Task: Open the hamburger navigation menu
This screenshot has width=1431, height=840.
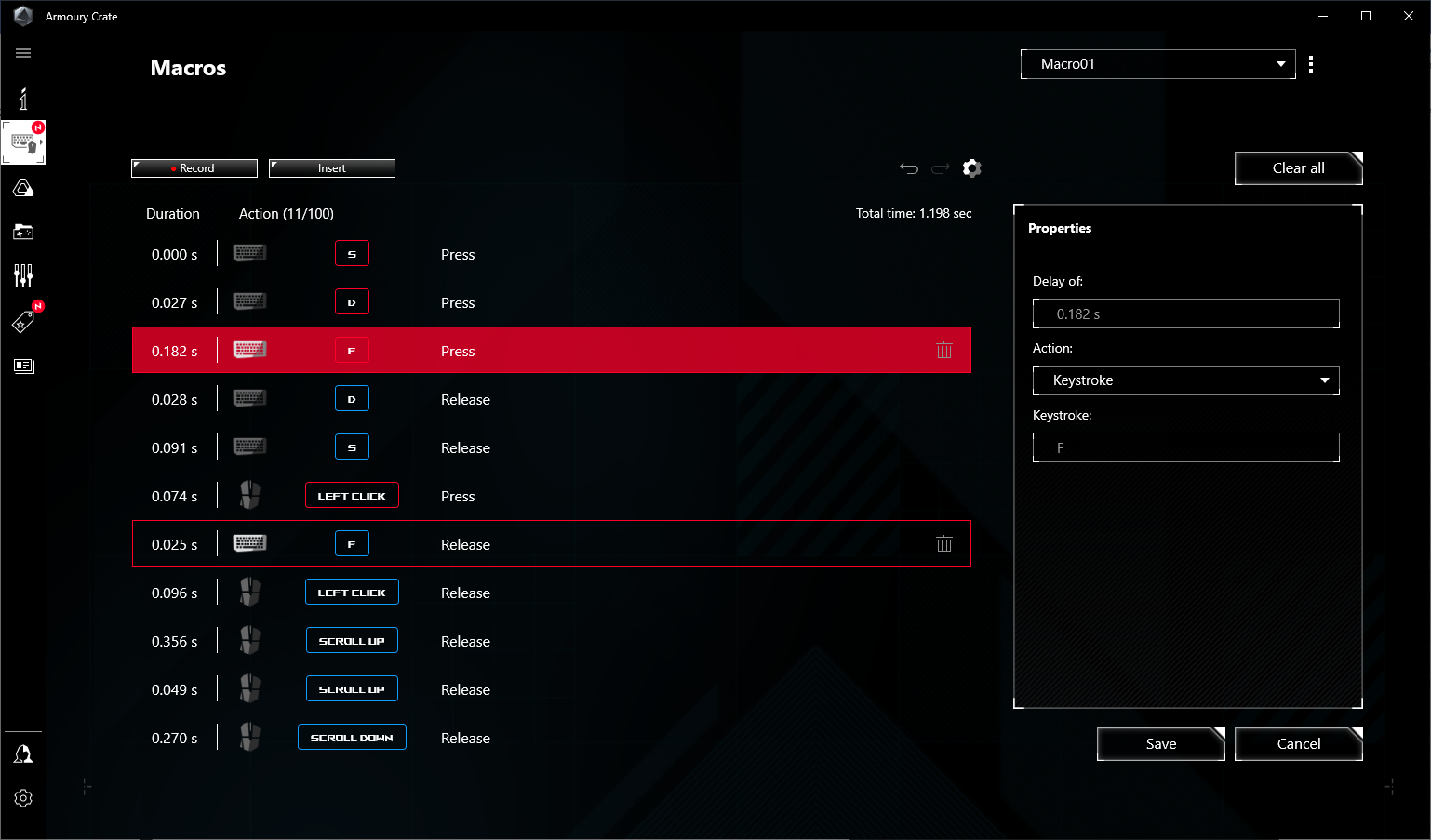Action: point(23,53)
